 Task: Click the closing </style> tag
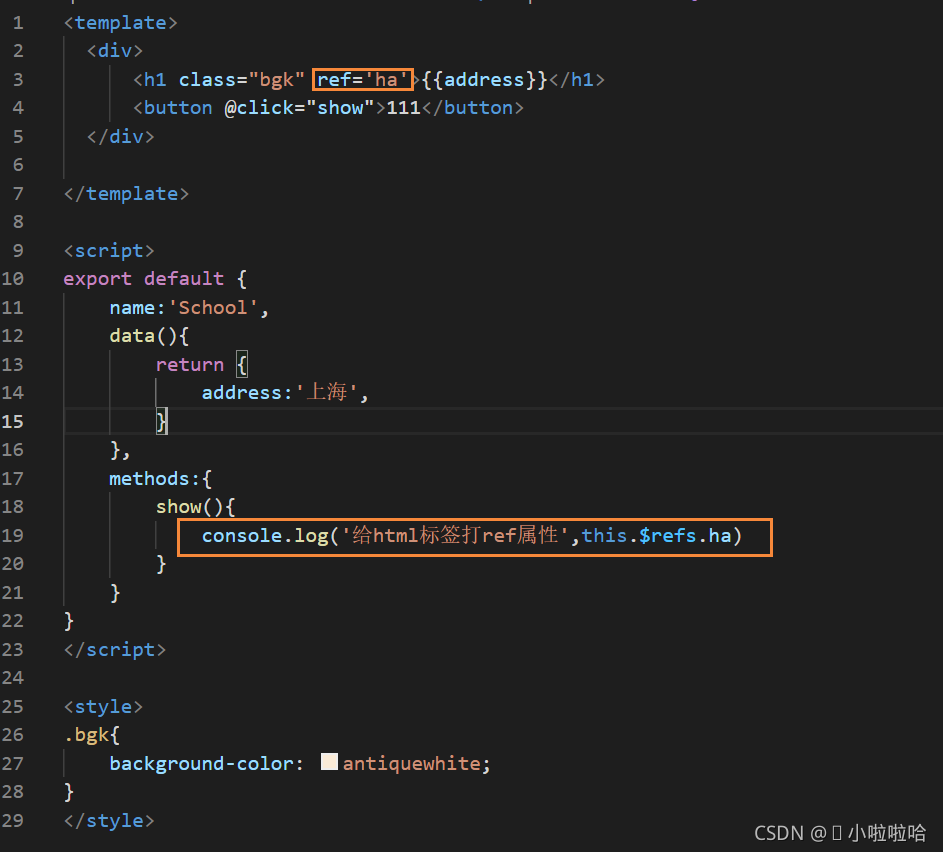tap(109, 820)
